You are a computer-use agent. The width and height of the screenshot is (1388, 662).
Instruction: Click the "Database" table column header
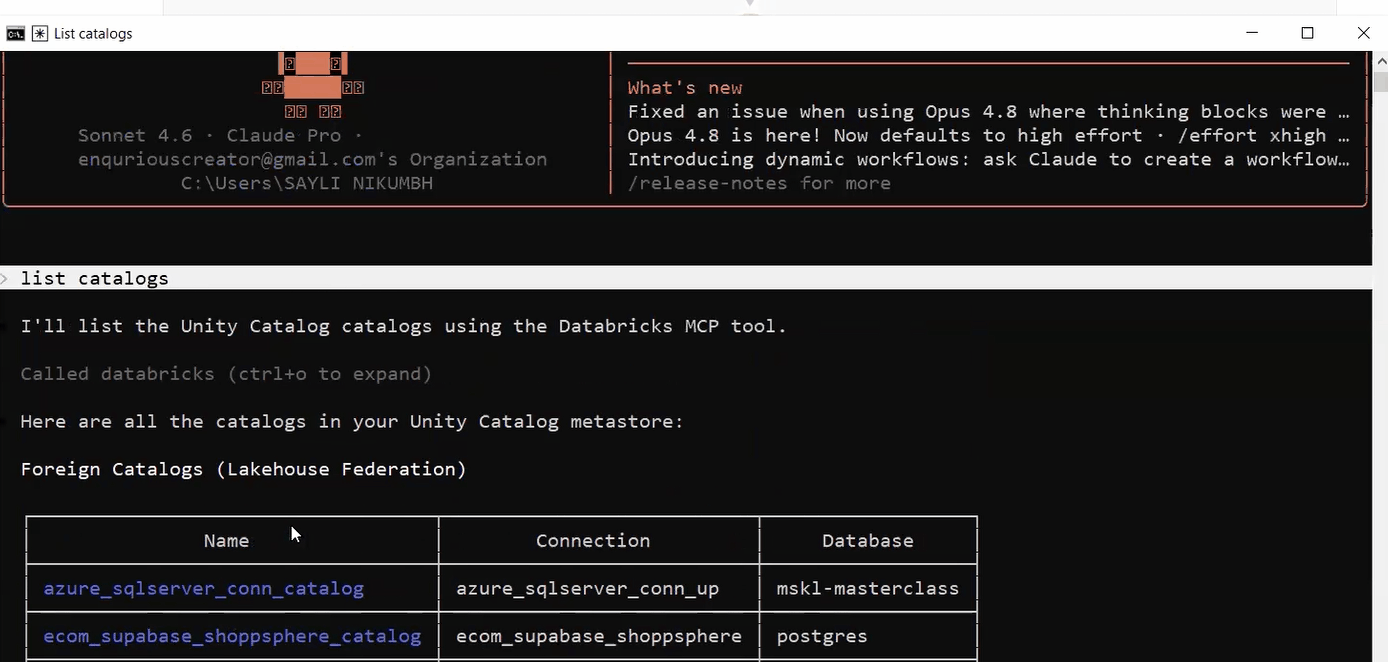tap(868, 540)
